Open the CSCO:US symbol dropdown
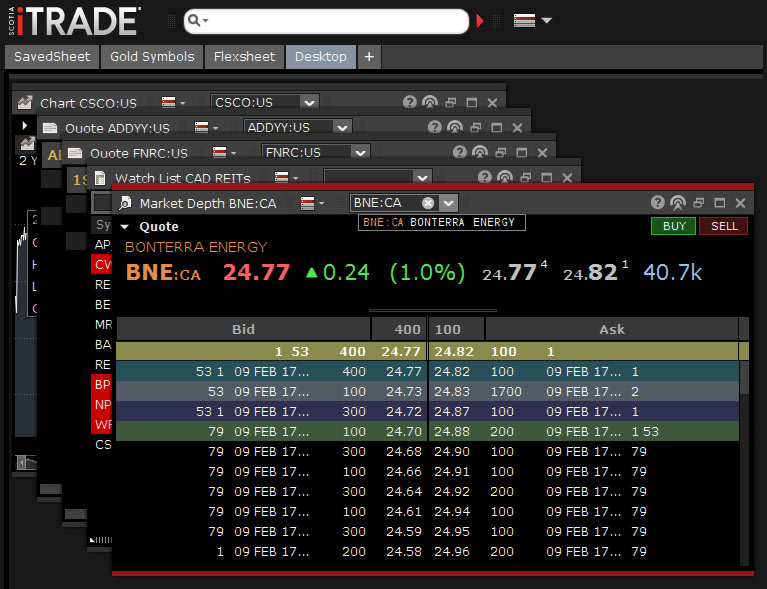 [x=309, y=102]
